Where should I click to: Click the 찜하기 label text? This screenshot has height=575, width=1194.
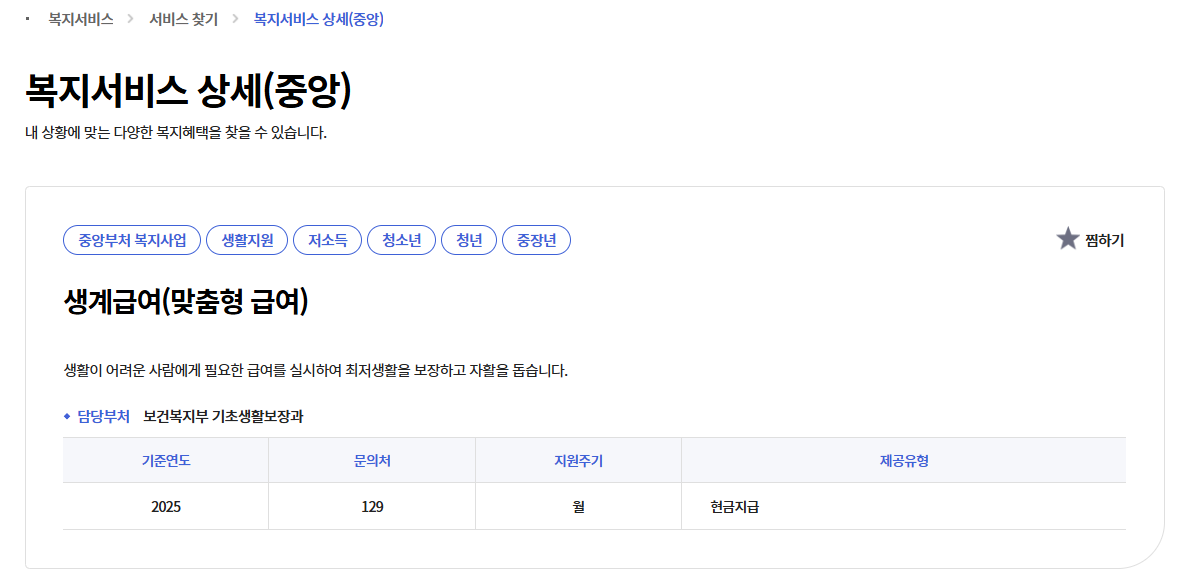tap(1104, 241)
